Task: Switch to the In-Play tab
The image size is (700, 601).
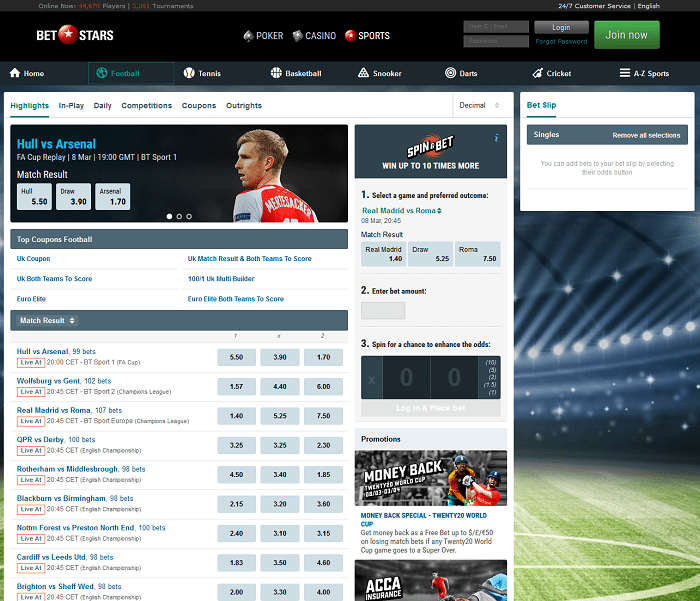Action: pos(71,105)
